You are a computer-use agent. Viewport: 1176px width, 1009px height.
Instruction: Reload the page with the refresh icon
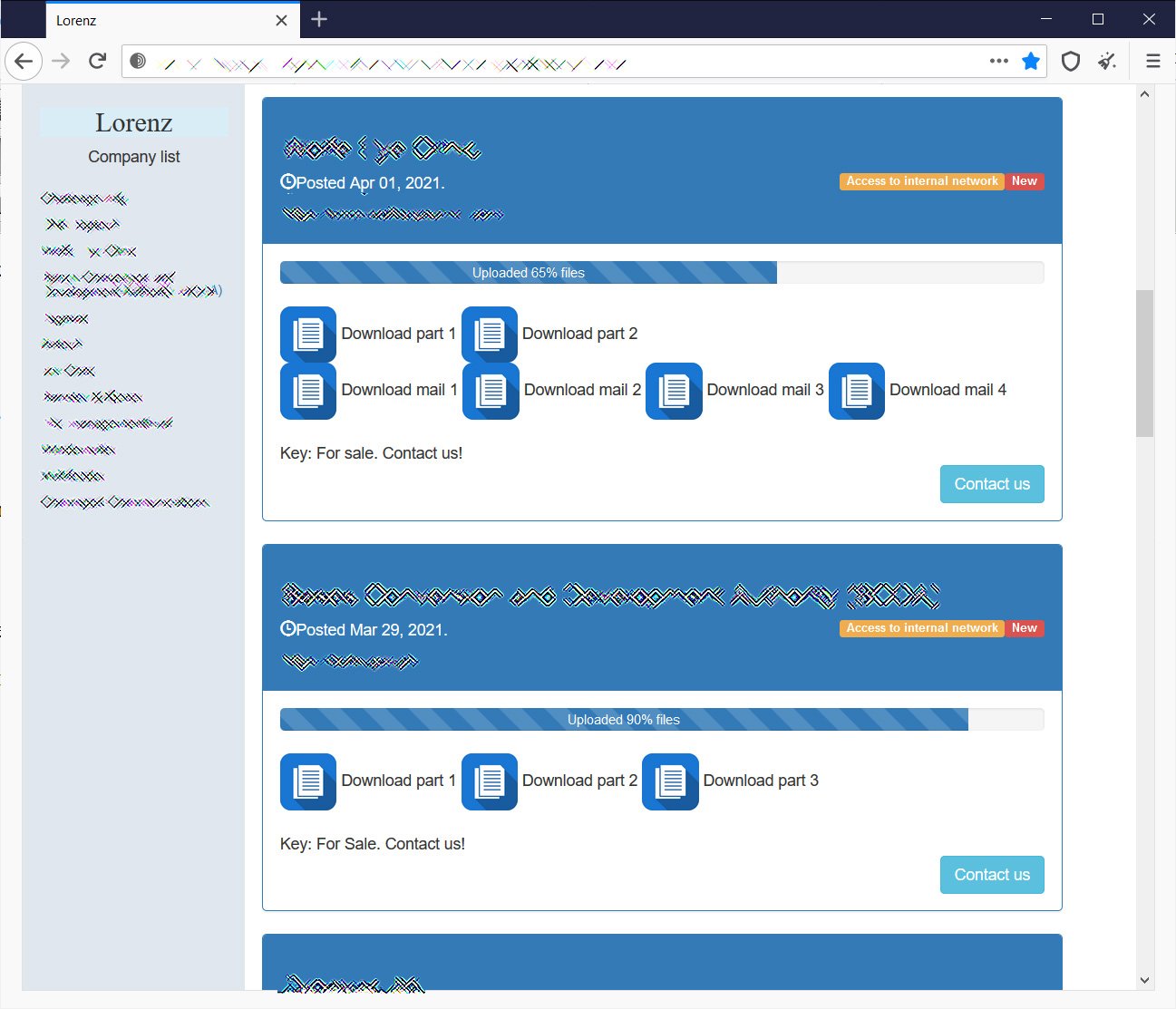coord(98,61)
